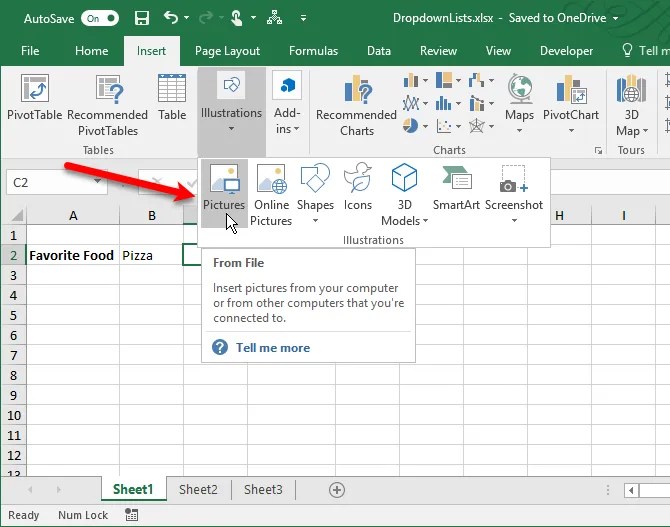Open the Charts dialog launcher

tap(598, 150)
